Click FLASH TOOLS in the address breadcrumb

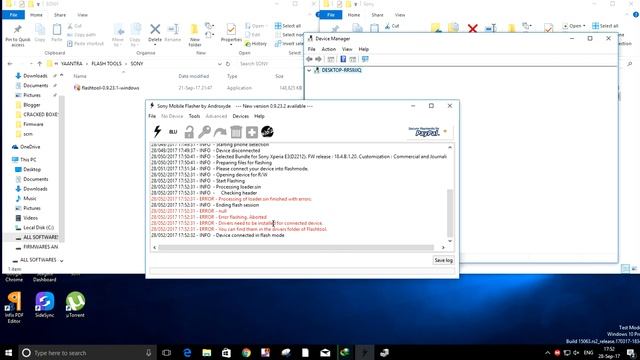tap(106, 64)
